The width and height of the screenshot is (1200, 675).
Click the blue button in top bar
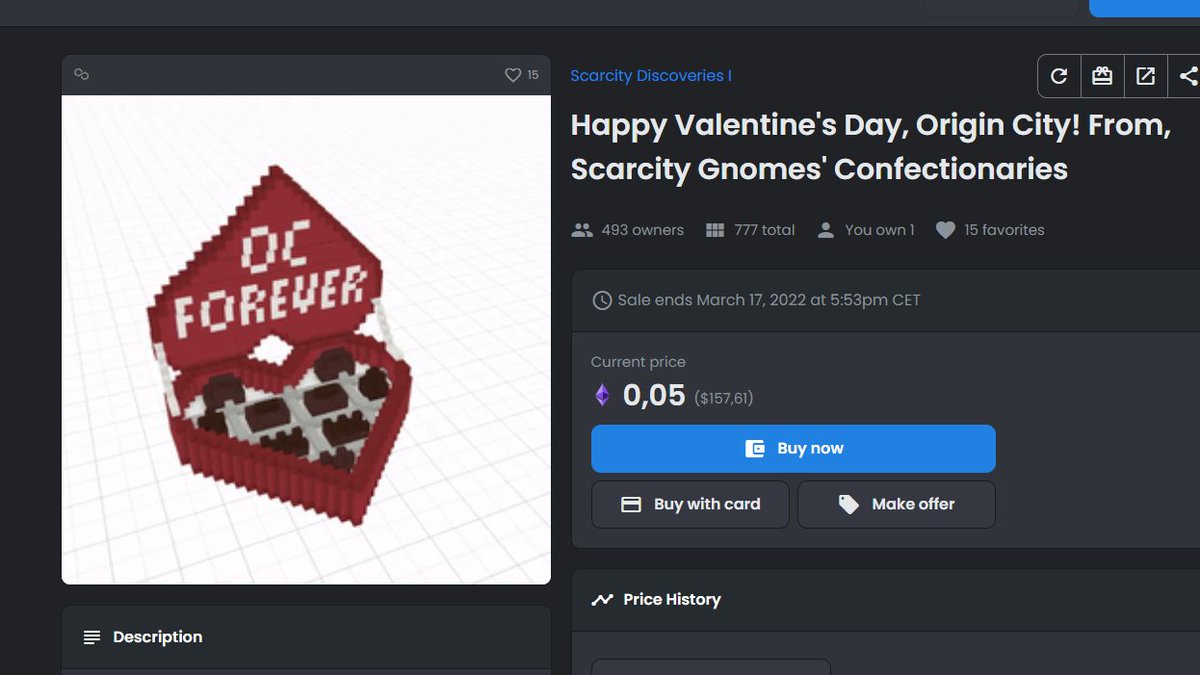click(x=1144, y=8)
